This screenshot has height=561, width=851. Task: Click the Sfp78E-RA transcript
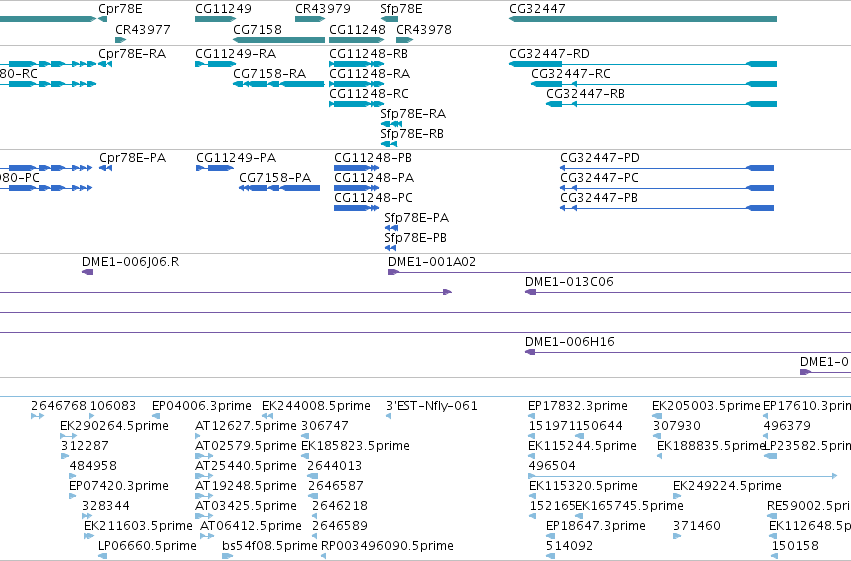[x=391, y=124]
